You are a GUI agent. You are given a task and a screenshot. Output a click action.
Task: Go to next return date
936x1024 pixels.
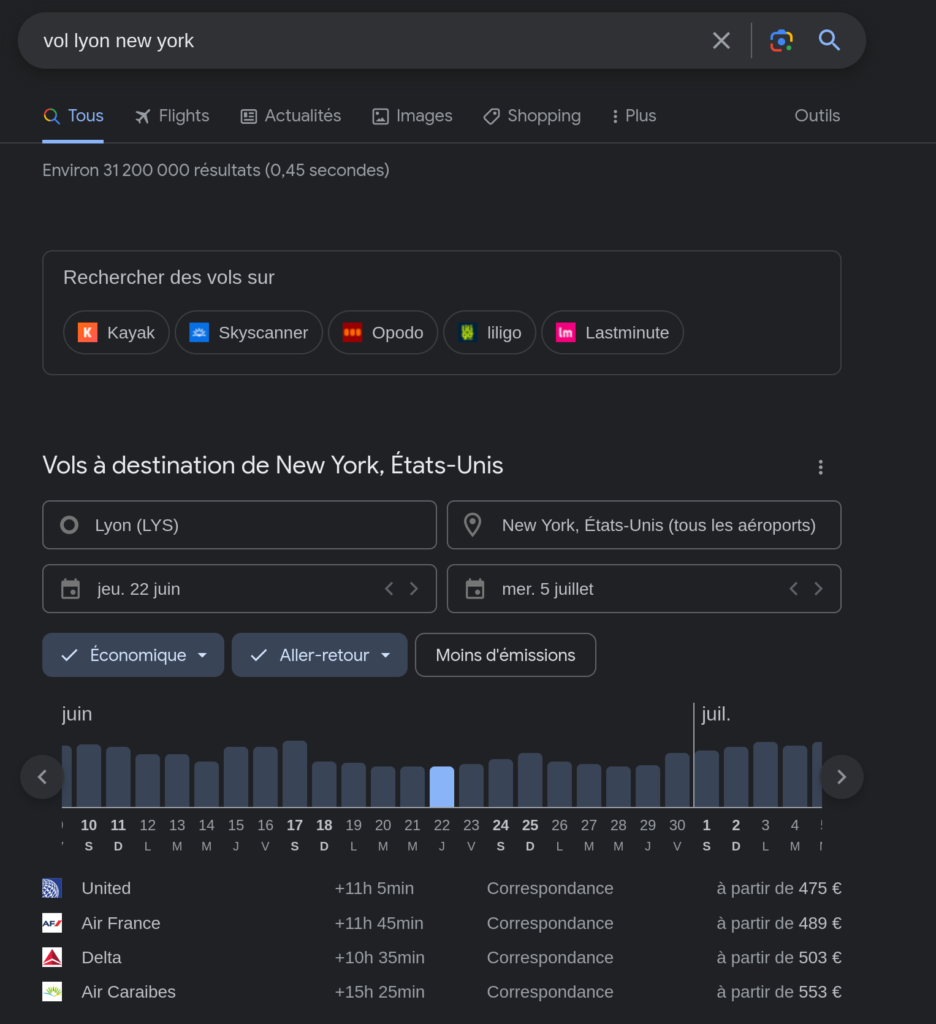[x=818, y=589]
